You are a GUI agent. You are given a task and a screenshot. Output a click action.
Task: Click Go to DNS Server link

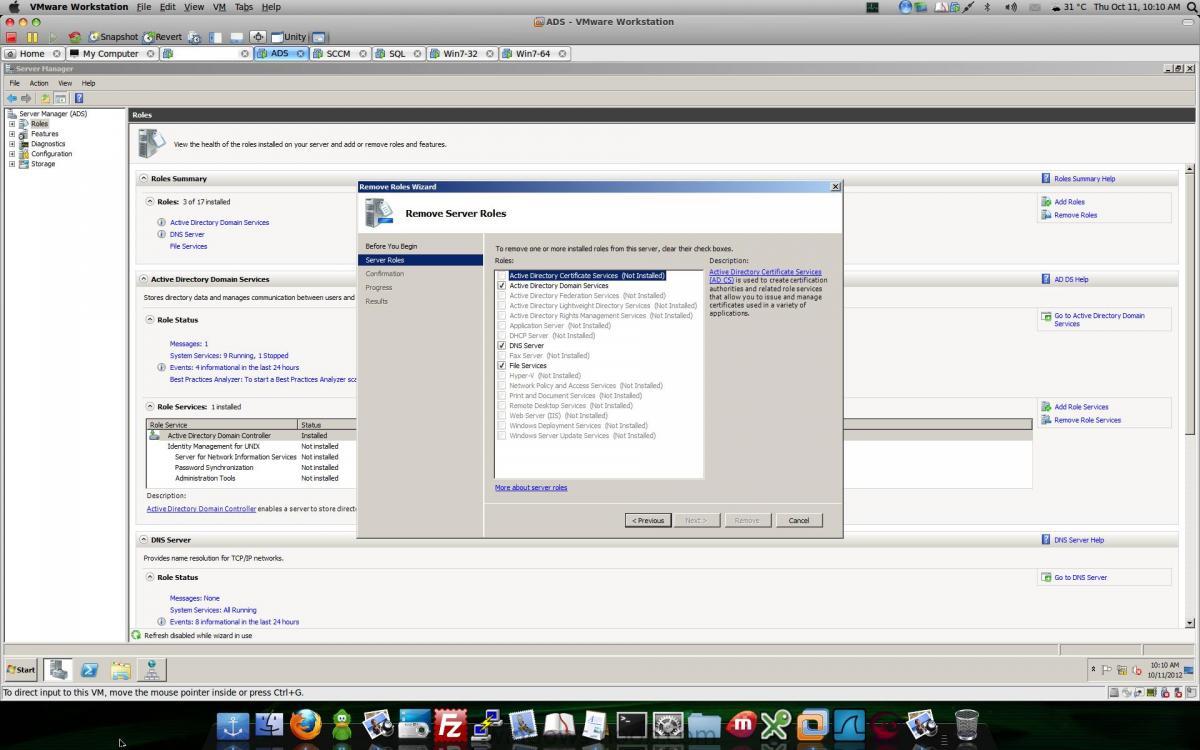(1080, 578)
